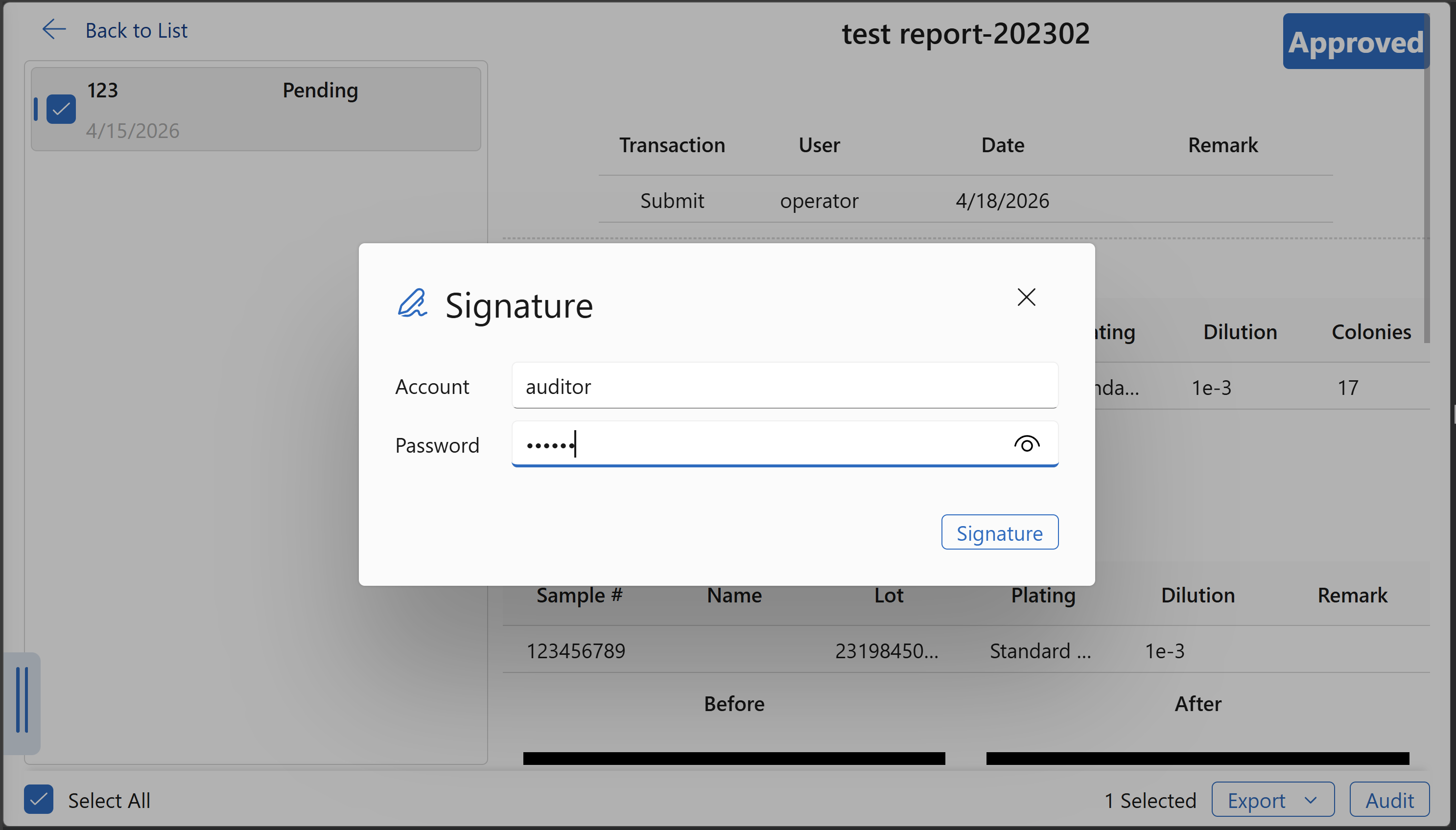This screenshot has height=830, width=1456.
Task: Select the 123 Pending list item
Action: click(256, 109)
